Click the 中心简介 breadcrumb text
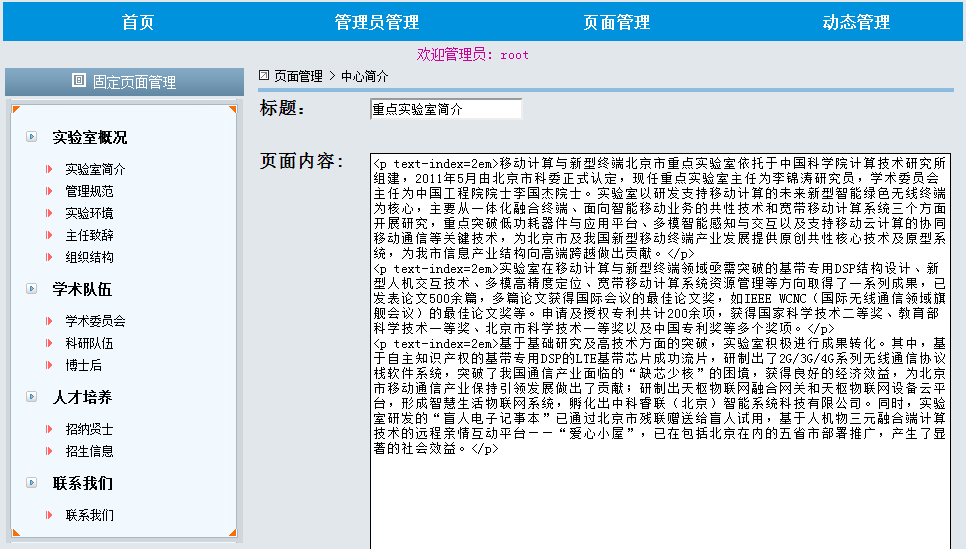The height and width of the screenshot is (549, 966). tap(364, 76)
